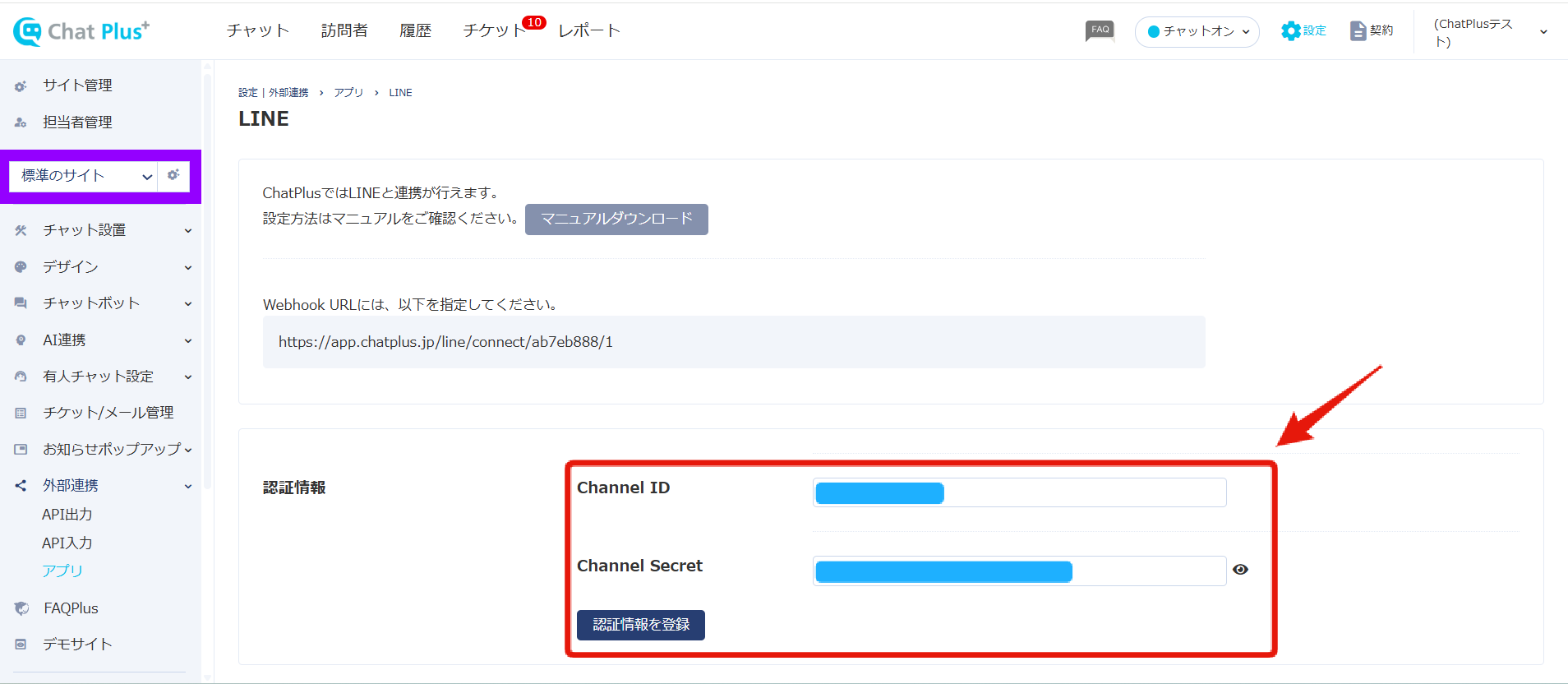Show Channel Secret with eye icon

pos(1241,570)
